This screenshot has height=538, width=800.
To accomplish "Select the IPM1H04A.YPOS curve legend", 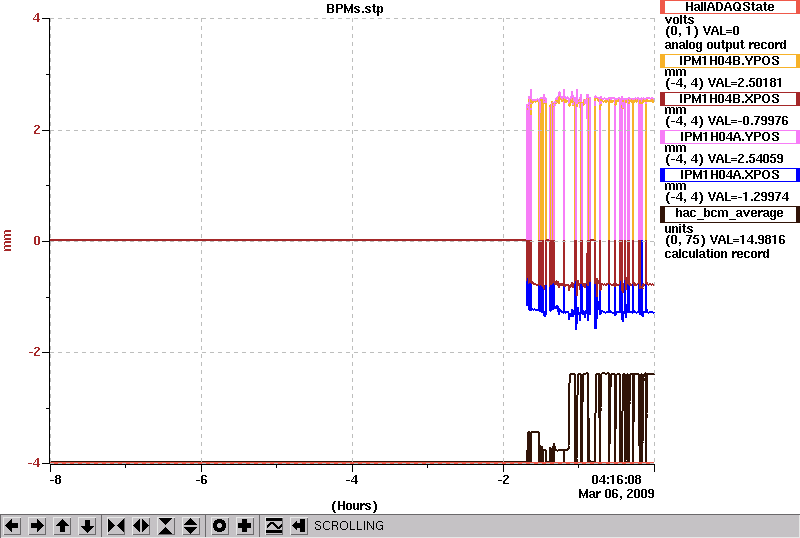I will point(730,137).
